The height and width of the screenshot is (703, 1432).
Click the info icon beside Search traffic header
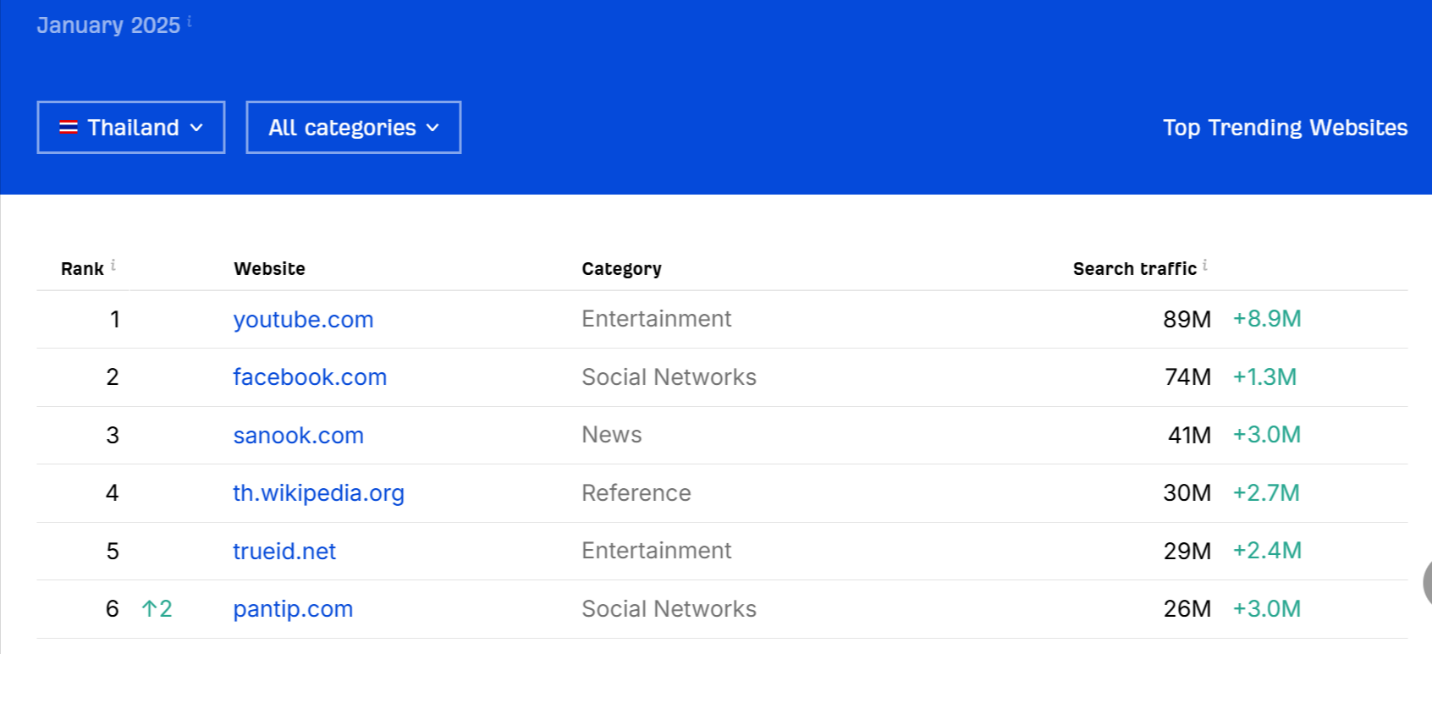1205,265
